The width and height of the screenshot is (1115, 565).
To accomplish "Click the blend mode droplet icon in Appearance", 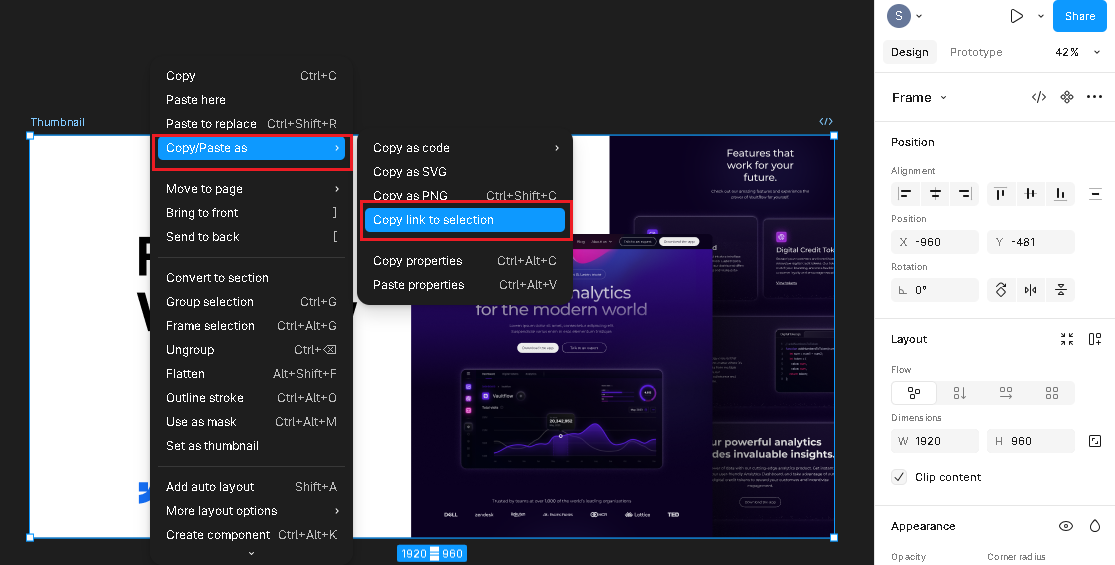I will coord(1095,526).
